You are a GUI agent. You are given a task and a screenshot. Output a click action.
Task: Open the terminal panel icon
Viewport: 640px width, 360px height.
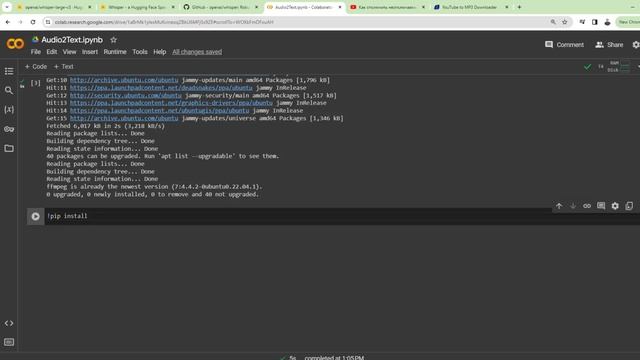pos(9,342)
